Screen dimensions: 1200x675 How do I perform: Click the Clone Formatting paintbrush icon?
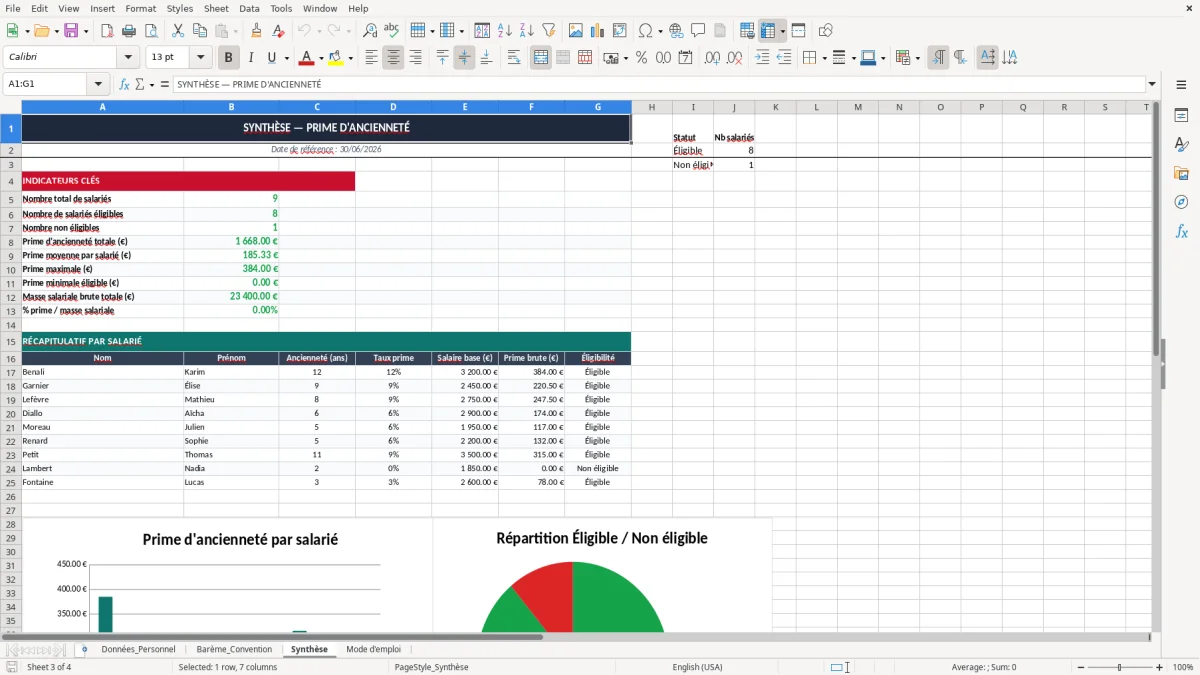pyautogui.click(x=257, y=31)
